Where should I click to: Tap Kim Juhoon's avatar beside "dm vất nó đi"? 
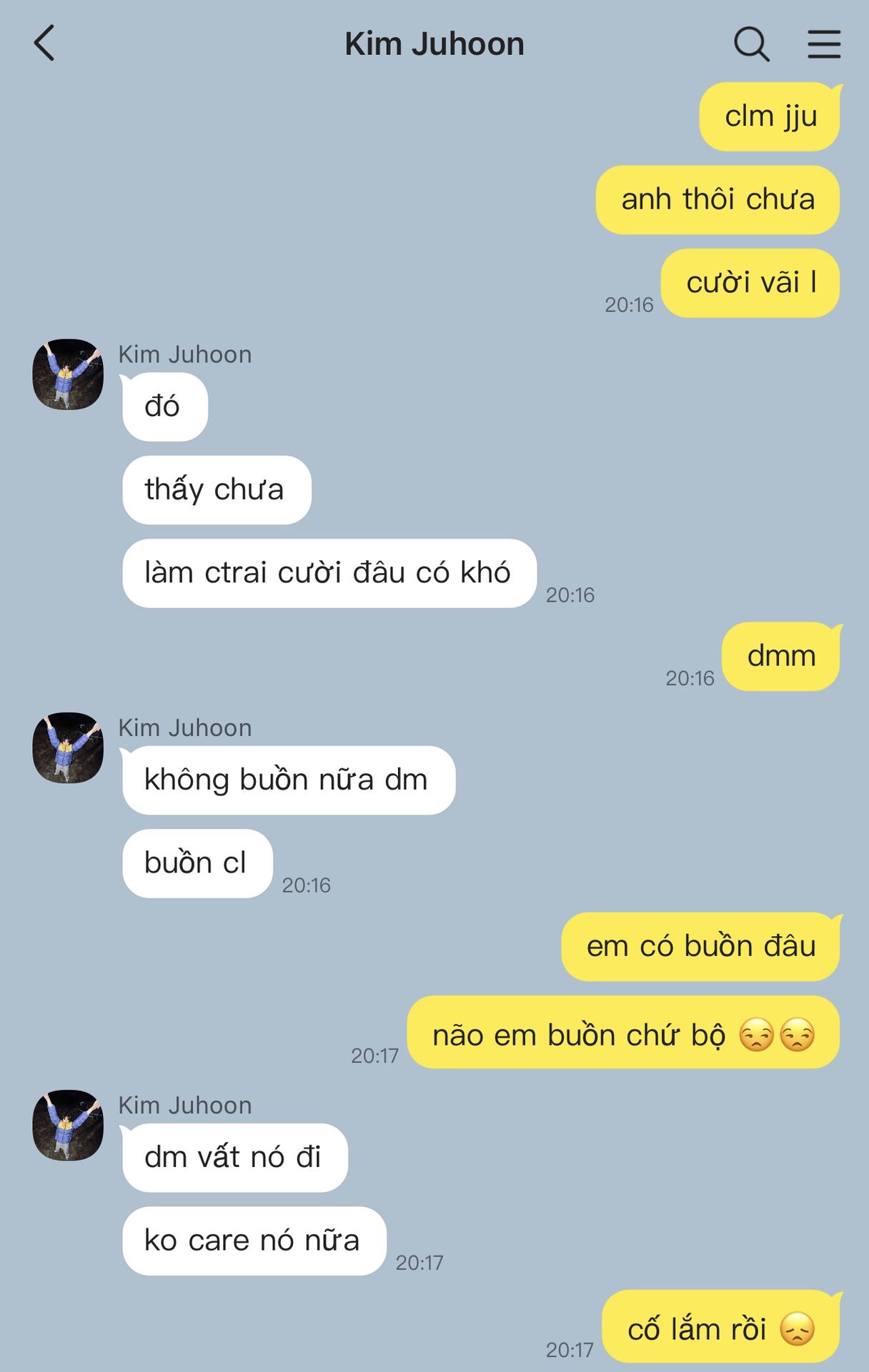[x=68, y=1125]
